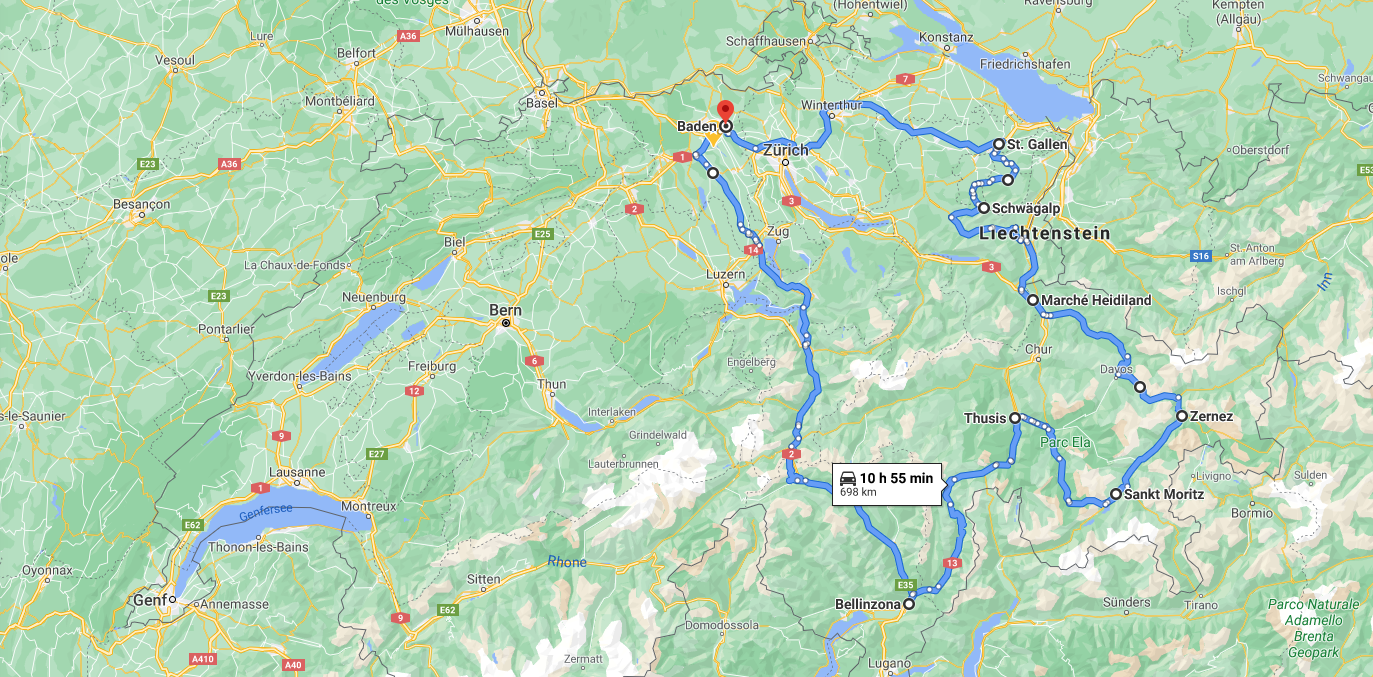Click the red Baden destination pin
Screen dimensions: 1373x677
(726, 110)
